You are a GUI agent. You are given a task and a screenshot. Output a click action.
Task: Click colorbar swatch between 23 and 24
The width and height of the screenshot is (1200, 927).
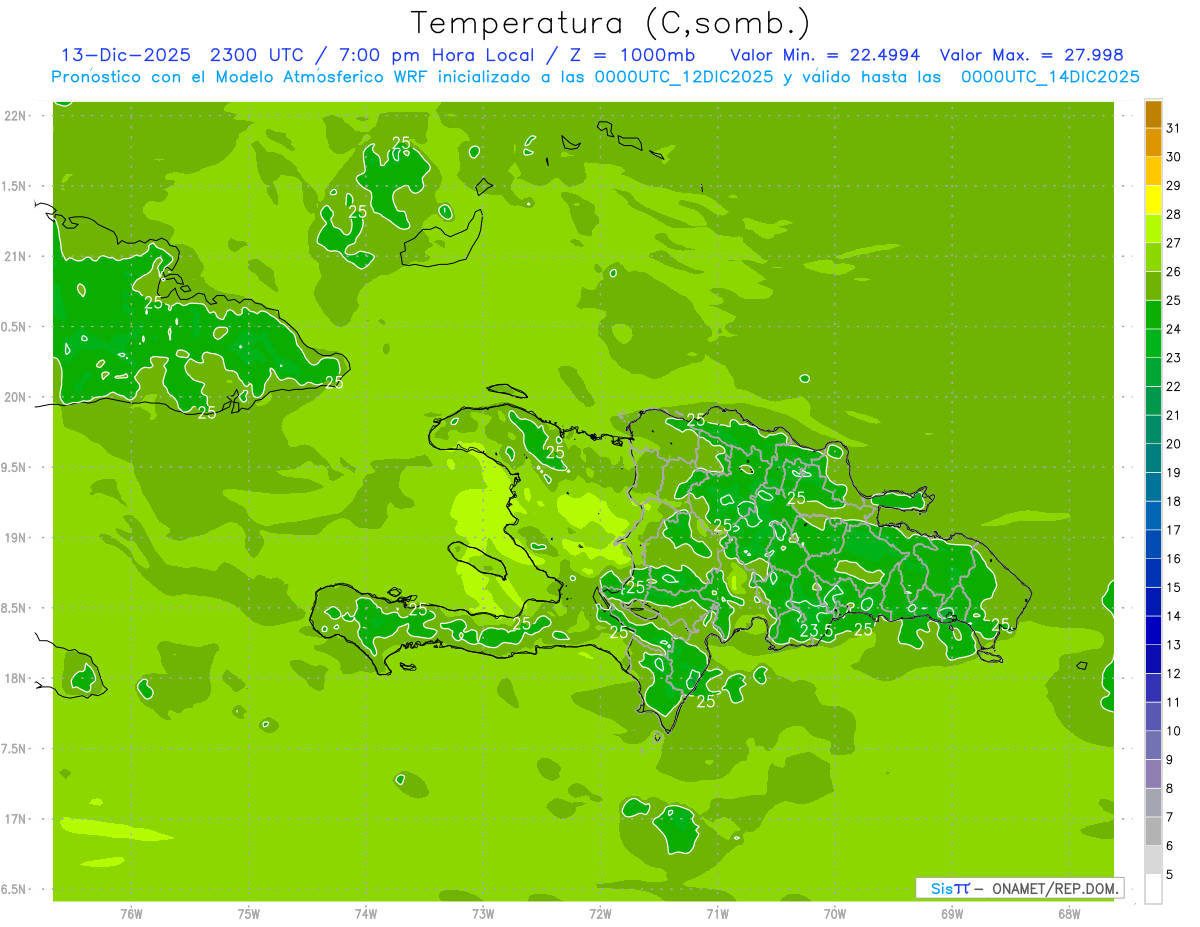point(1153,343)
